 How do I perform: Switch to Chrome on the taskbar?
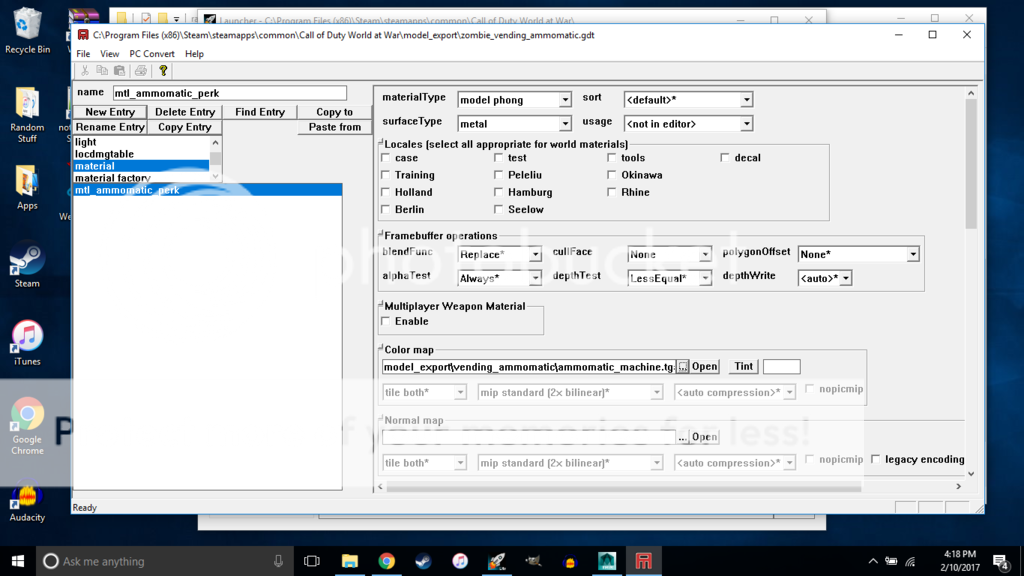click(x=387, y=561)
